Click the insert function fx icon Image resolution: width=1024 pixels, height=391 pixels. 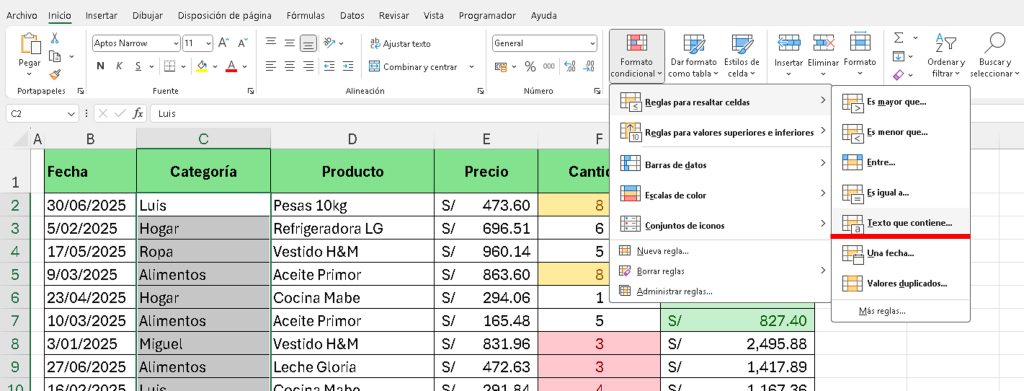pyautogui.click(x=138, y=114)
